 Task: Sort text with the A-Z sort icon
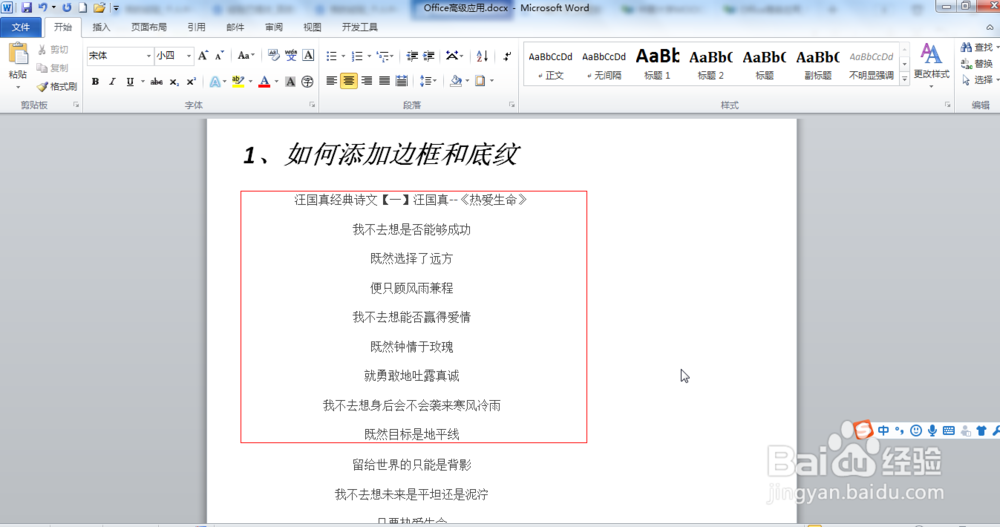point(482,56)
